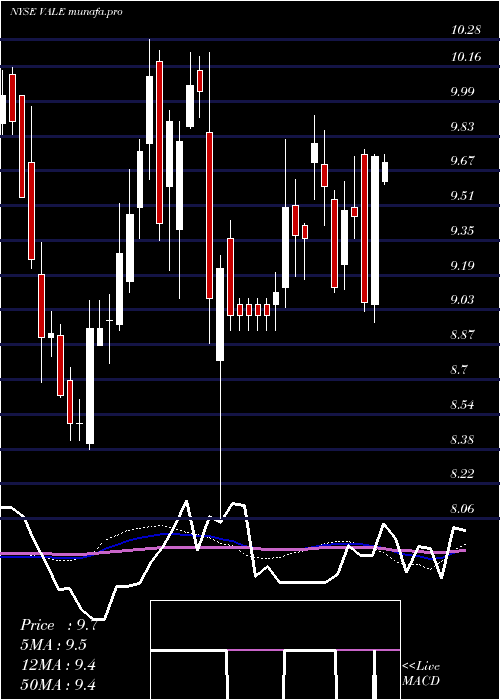Click the tall white candle with long lower wick
500x700 pixels.
pos(220,314)
